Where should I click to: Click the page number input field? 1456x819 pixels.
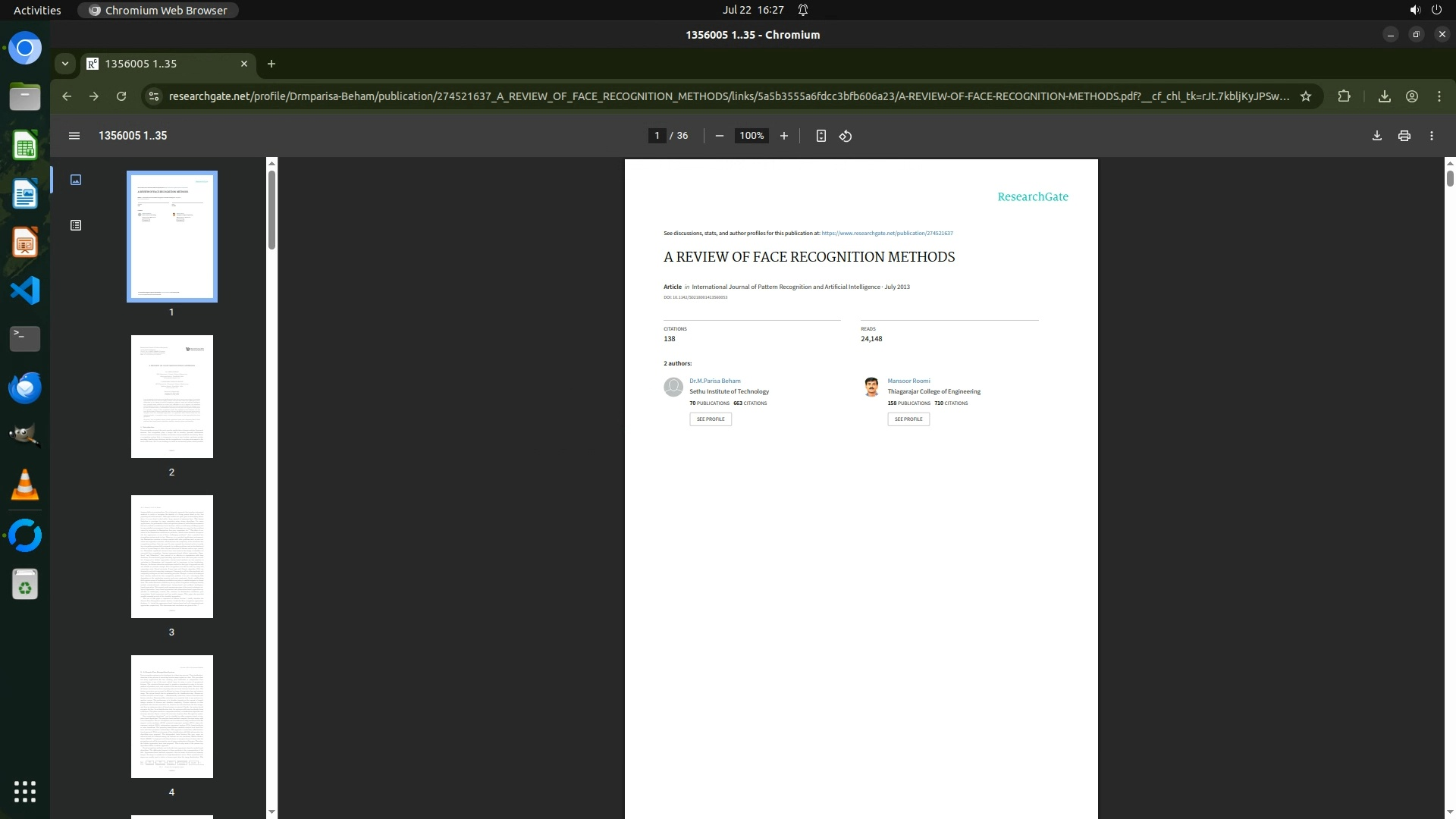coord(657,136)
